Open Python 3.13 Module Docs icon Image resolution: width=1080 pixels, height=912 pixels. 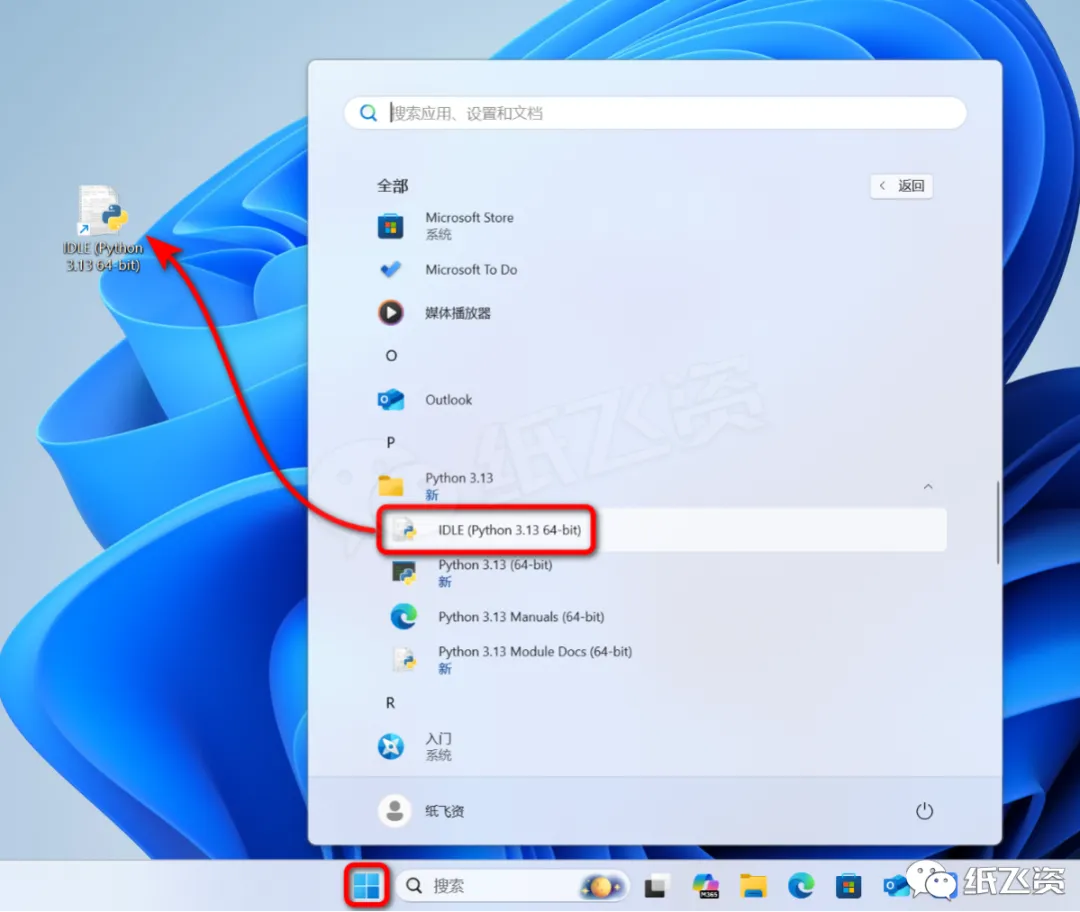tap(404, 659)
